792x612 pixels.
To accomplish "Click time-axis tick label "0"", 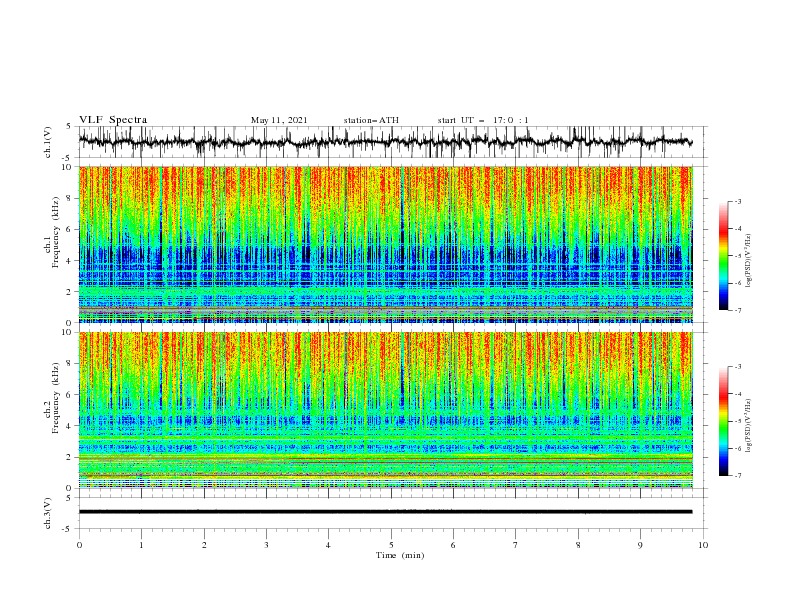I will (x=79, y=545).
